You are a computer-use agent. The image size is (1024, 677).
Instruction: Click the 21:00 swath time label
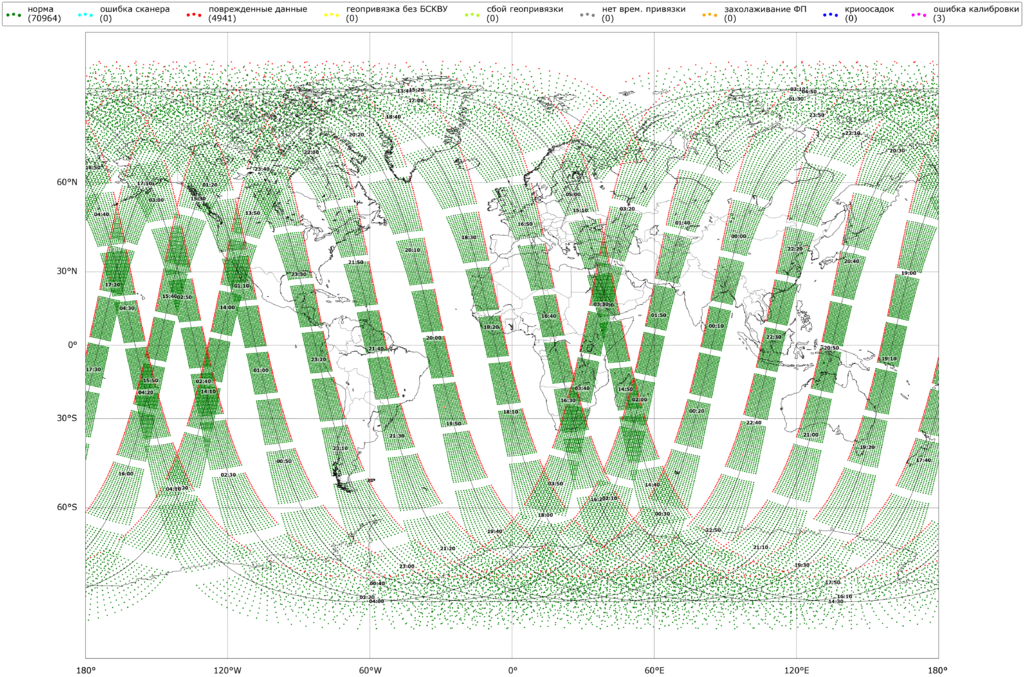pyautogui.click(x=810, y=435)
